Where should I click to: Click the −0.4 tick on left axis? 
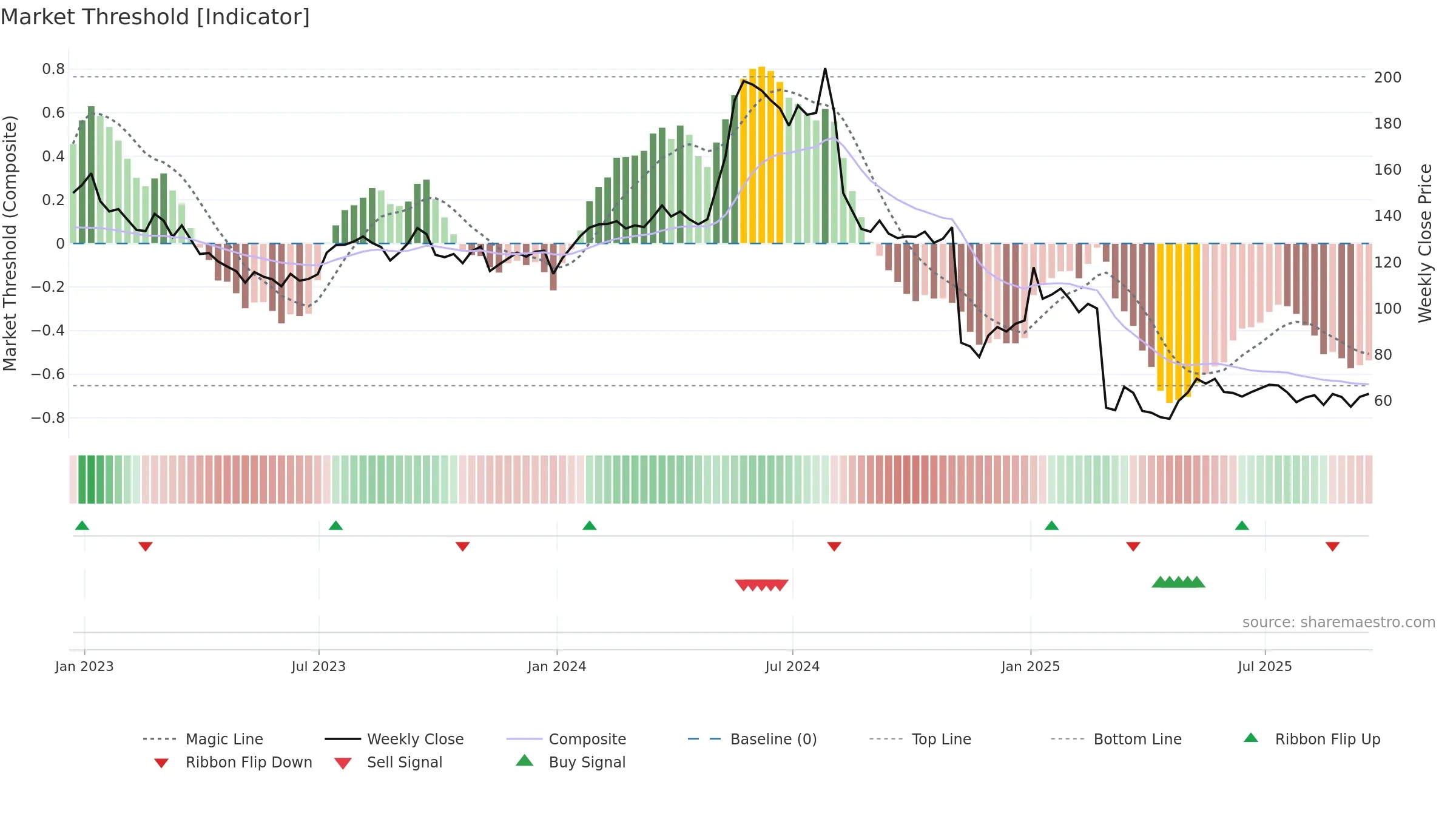pyautogui.click(x=48, y=331)
